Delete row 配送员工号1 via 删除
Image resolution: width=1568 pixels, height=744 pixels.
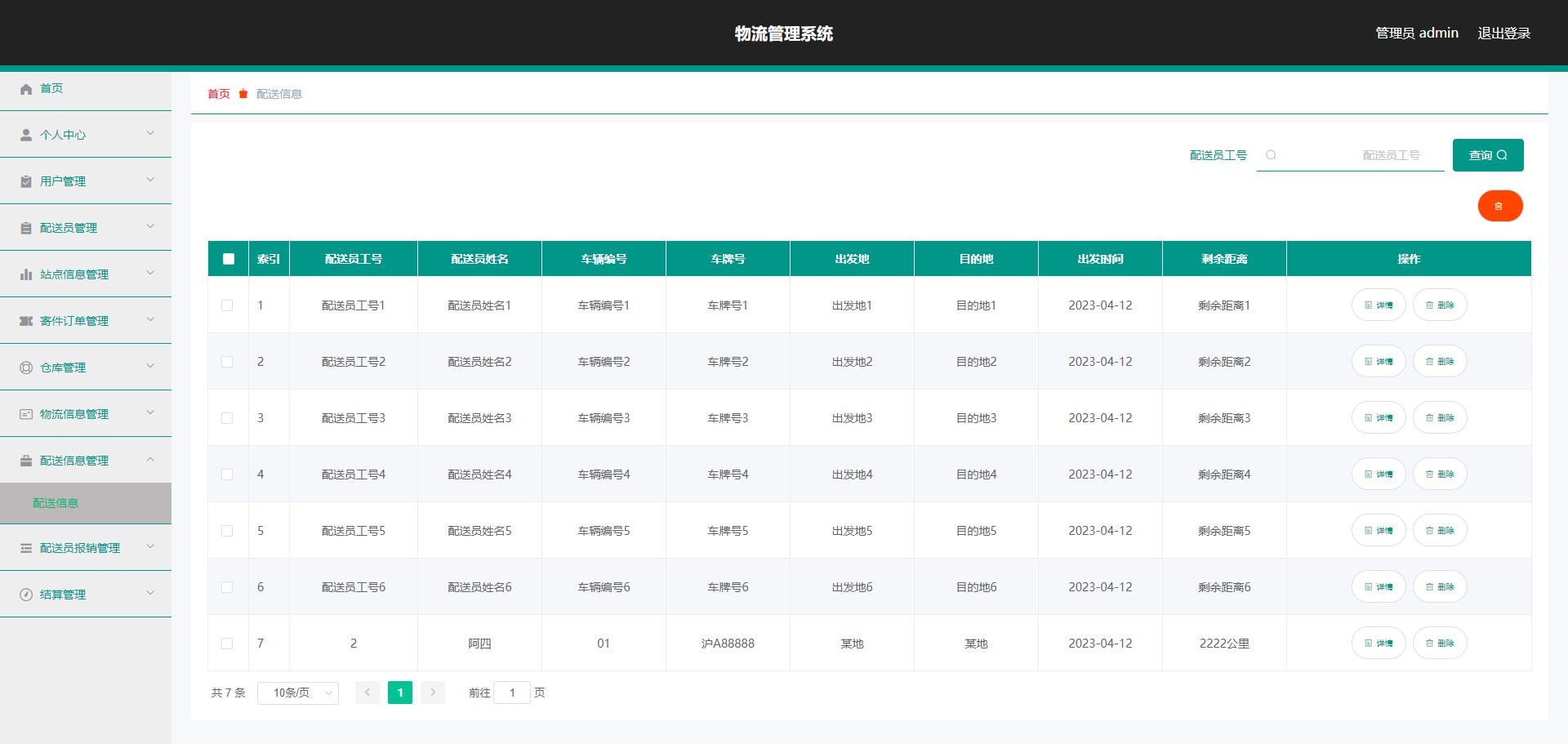pyautogui.click(x=1440, y=305)
